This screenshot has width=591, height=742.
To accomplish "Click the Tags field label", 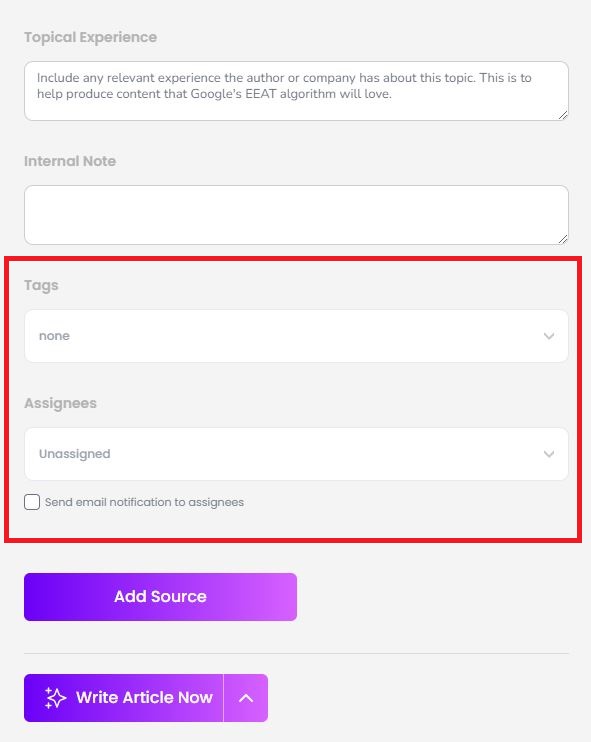I will click(41, 285).
